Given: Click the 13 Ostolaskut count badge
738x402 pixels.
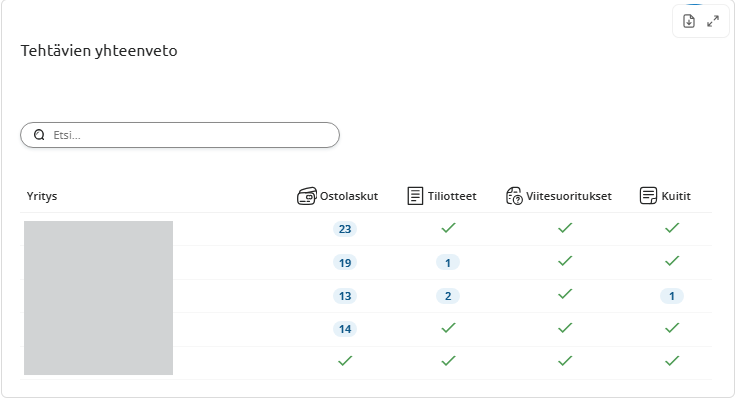Looking at the screenshot, I should click(345, 296).
